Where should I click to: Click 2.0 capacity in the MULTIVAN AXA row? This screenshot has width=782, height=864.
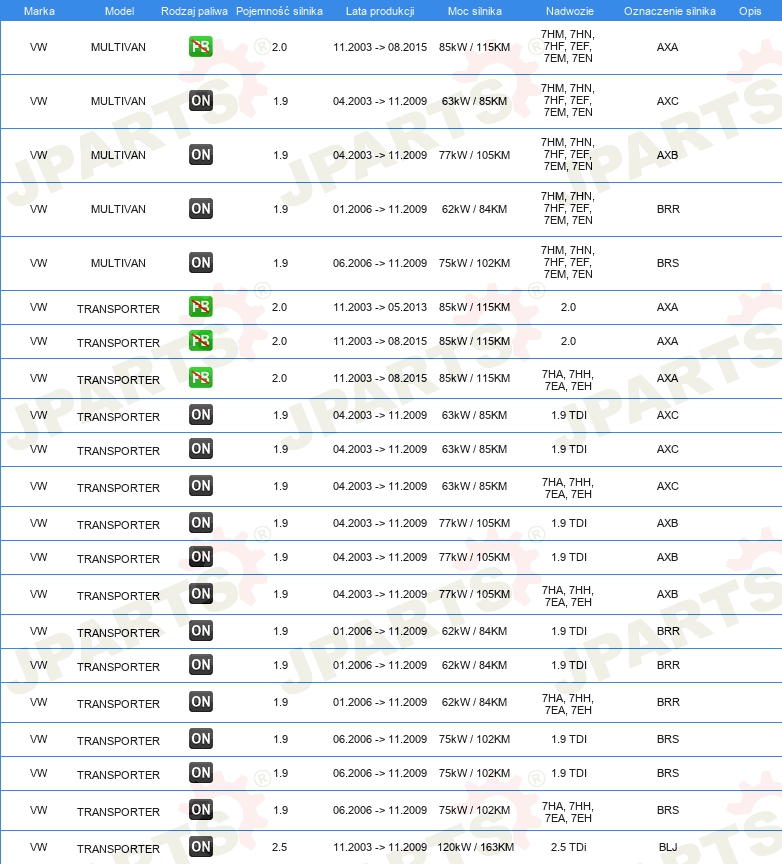point(279,47)
